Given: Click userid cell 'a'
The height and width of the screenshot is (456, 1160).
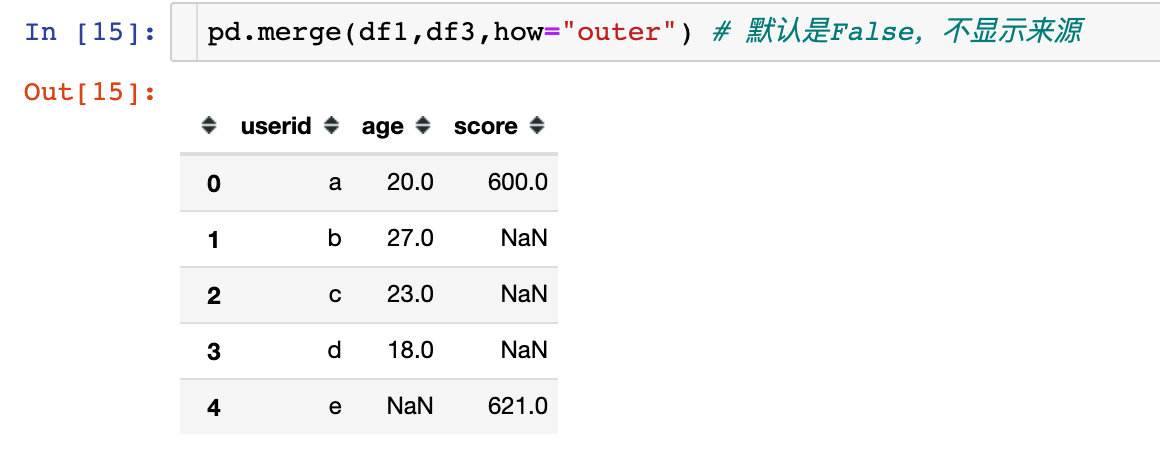Looking at the screenshot, I should click(334, 183).
